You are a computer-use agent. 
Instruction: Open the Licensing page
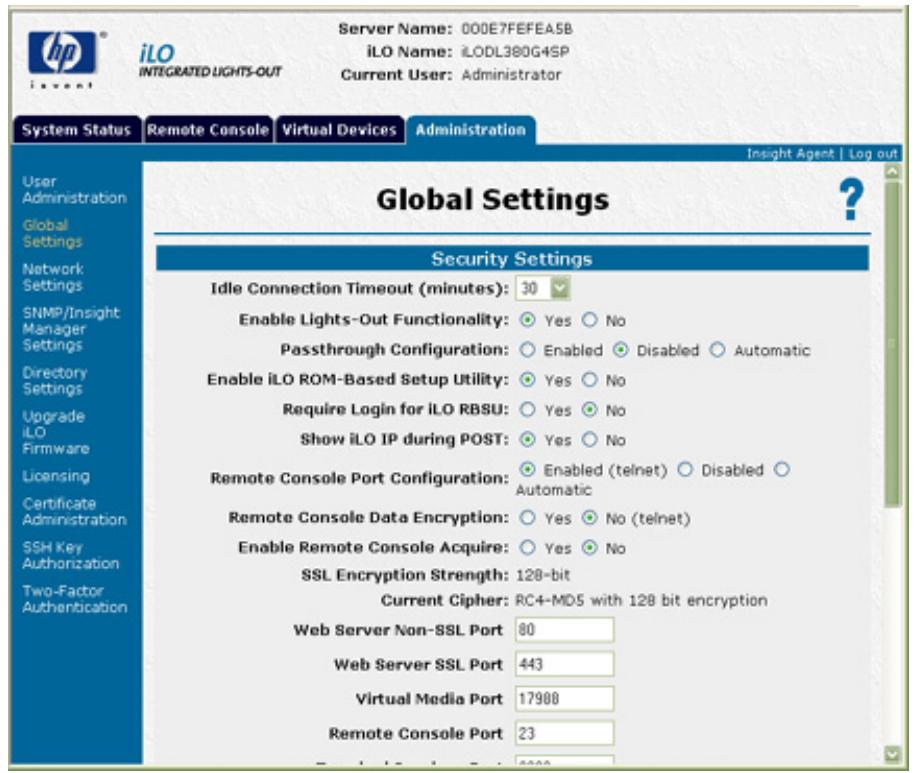pyautogui.click(x=56, y=476)
